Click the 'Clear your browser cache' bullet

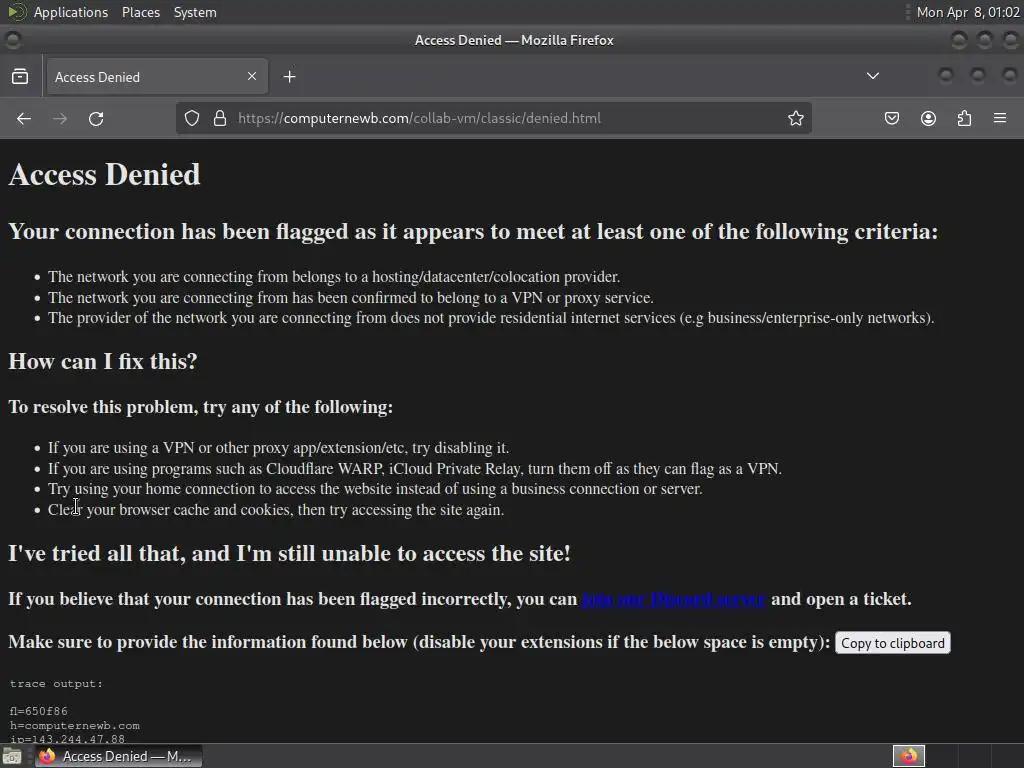click(276, 509)
